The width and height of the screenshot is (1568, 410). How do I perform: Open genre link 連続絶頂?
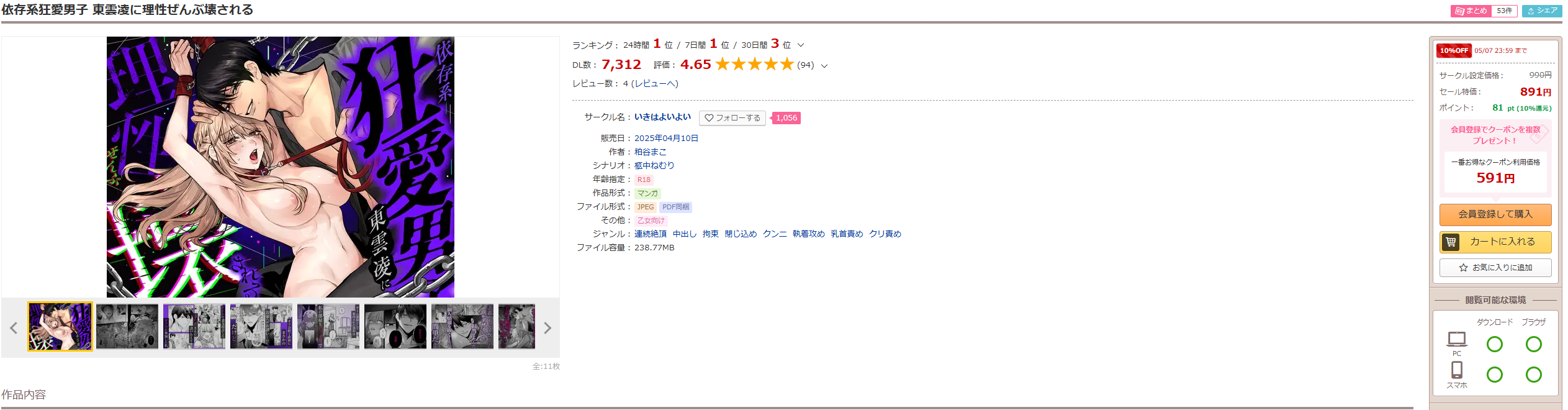pyautogui.click(x=651, y=234)
